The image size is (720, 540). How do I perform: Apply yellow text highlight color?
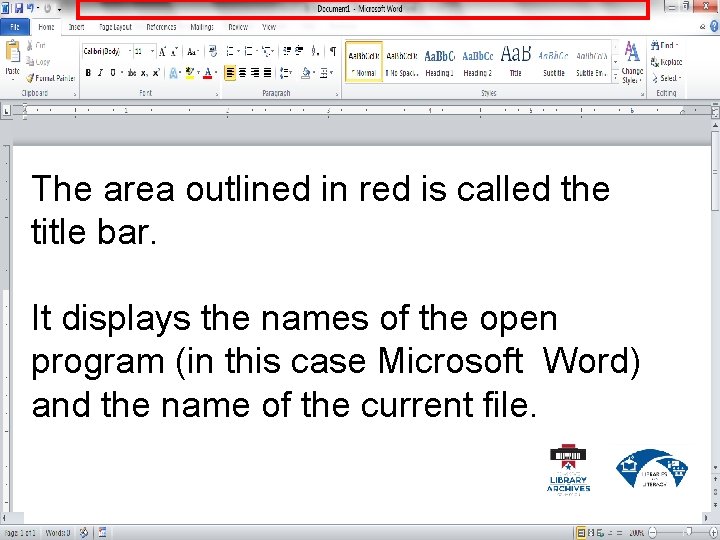(x=190, y=73)
